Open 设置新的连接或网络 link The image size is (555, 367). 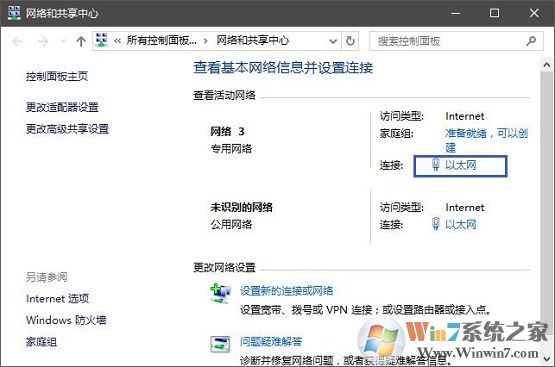click(287, 291)
